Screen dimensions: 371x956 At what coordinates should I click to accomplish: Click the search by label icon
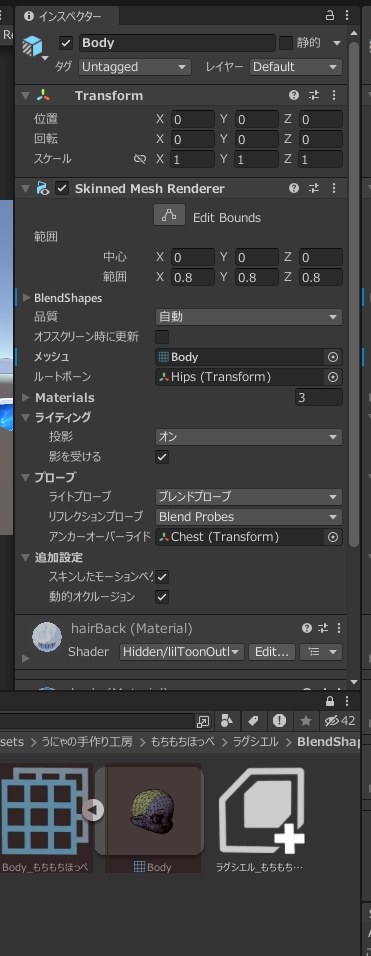(253, 721)
